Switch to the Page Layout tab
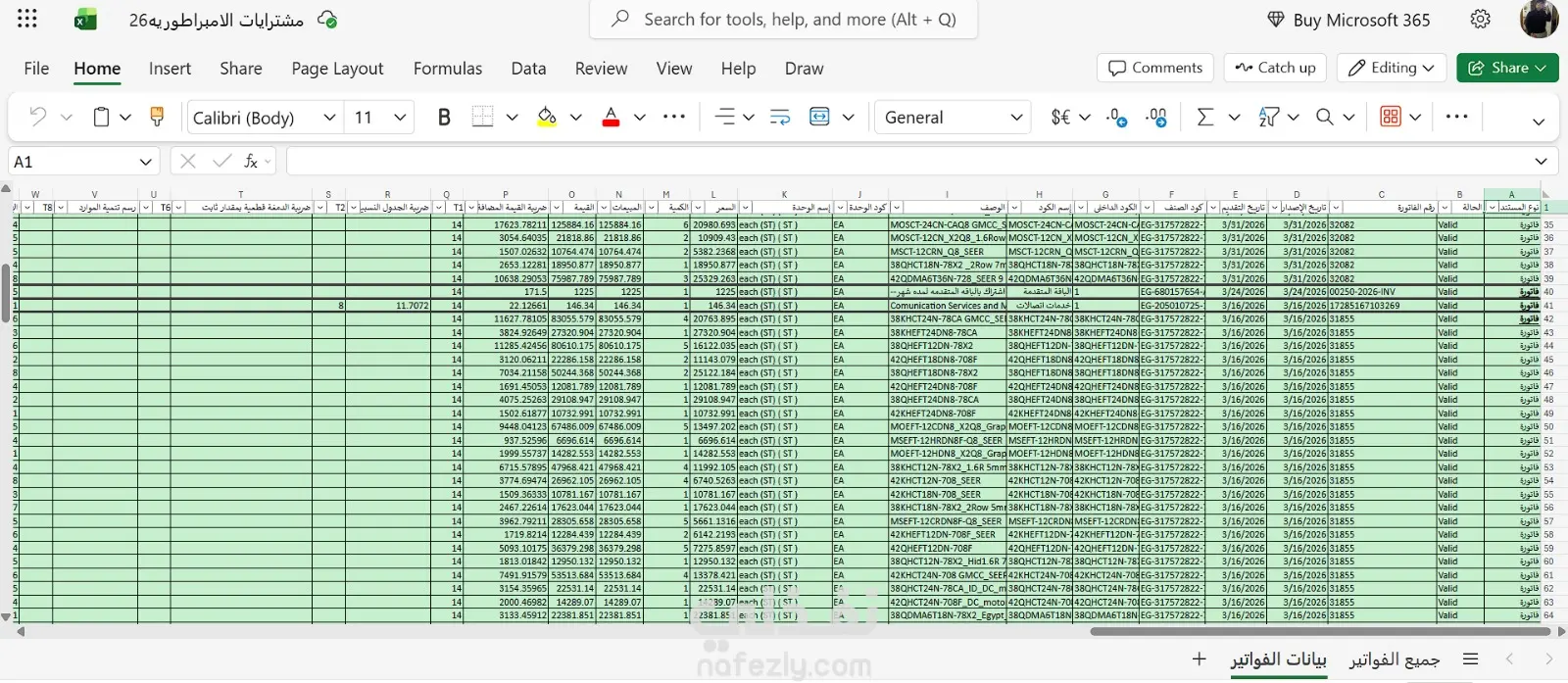Screen dimensions: 1568x683 337,68
